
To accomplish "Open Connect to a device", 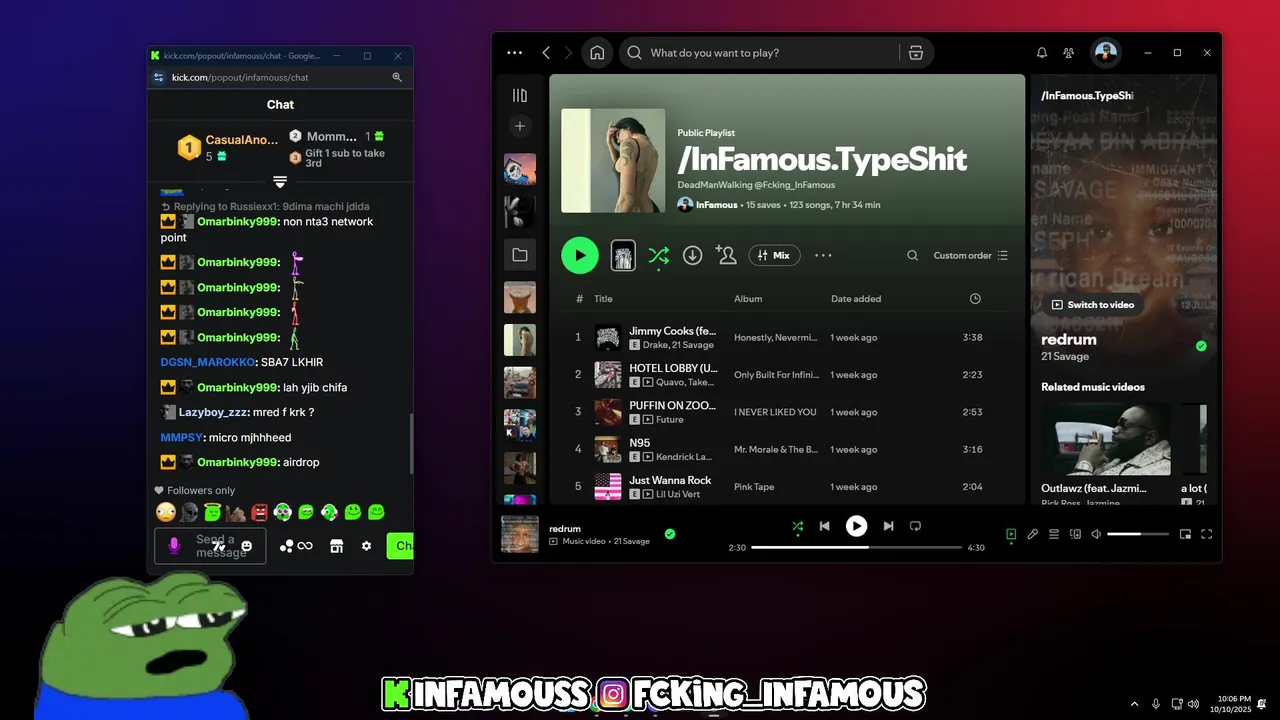I will [1075, 534].
